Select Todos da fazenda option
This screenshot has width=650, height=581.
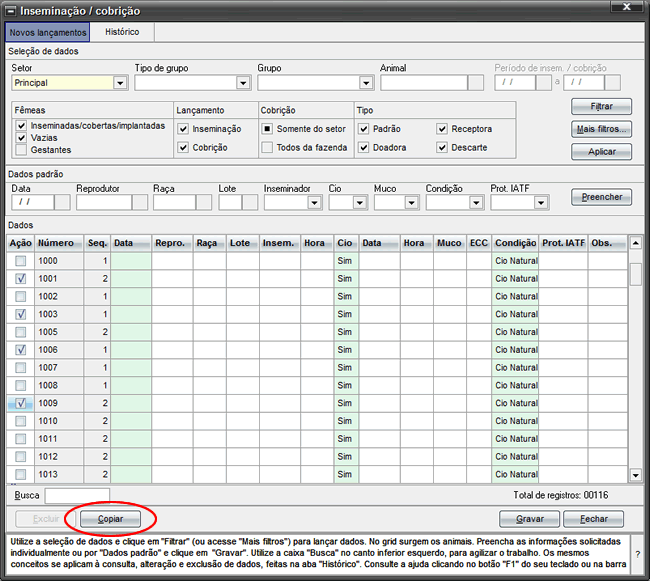pyautogui.click(x=267, y=148)
